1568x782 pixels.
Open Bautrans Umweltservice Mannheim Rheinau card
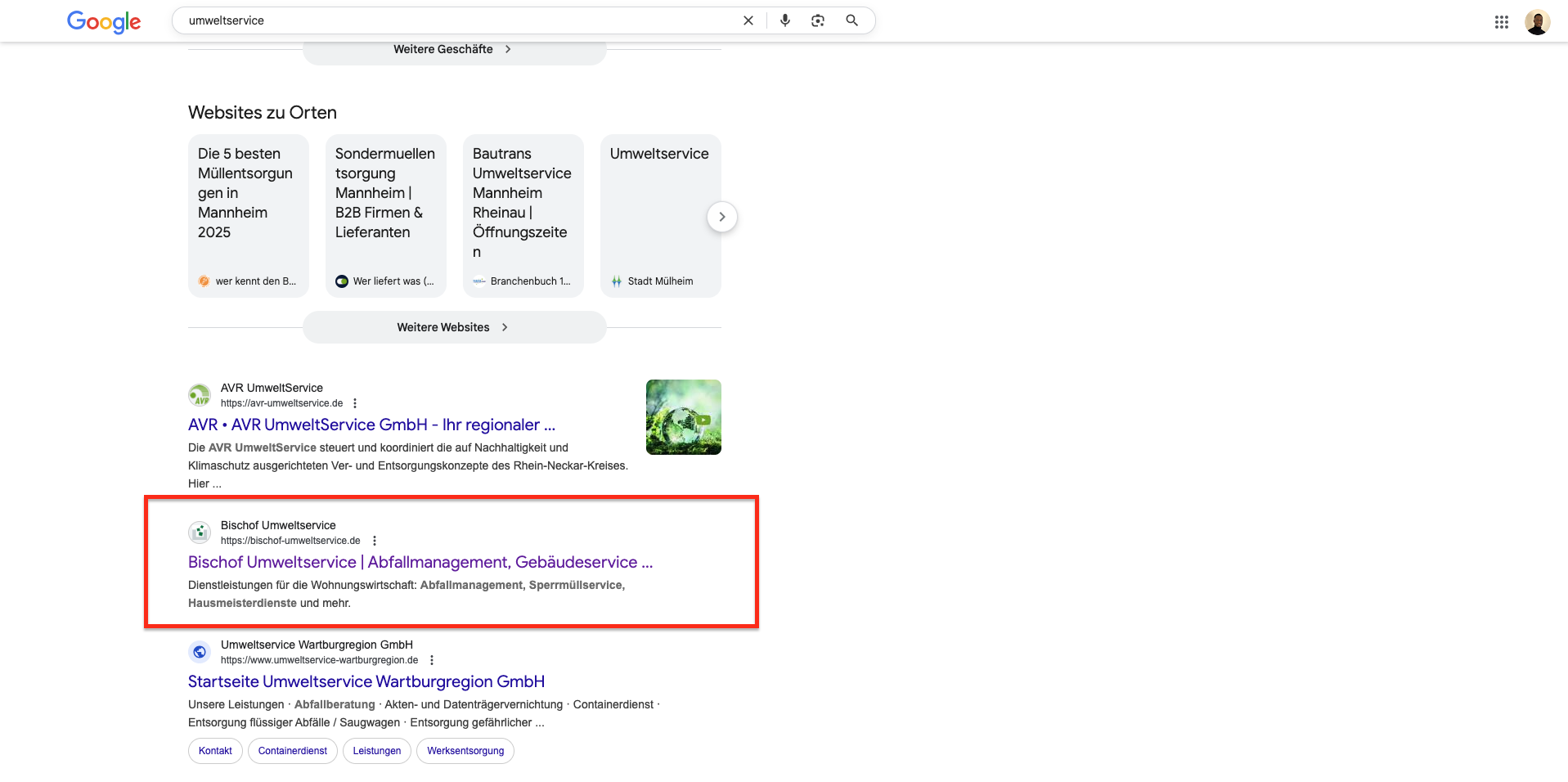[523, 216]
